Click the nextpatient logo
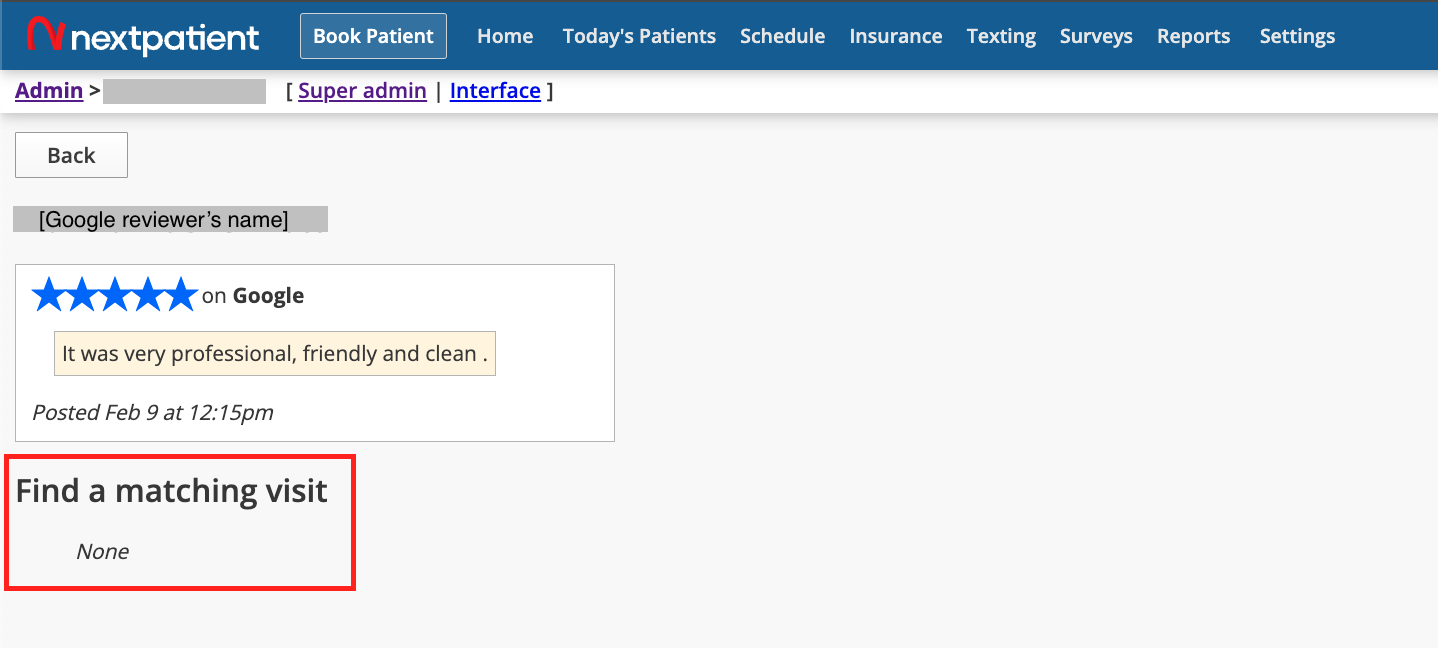The width and height of the screenshot is (1438, 648). [x=142, y=36]
